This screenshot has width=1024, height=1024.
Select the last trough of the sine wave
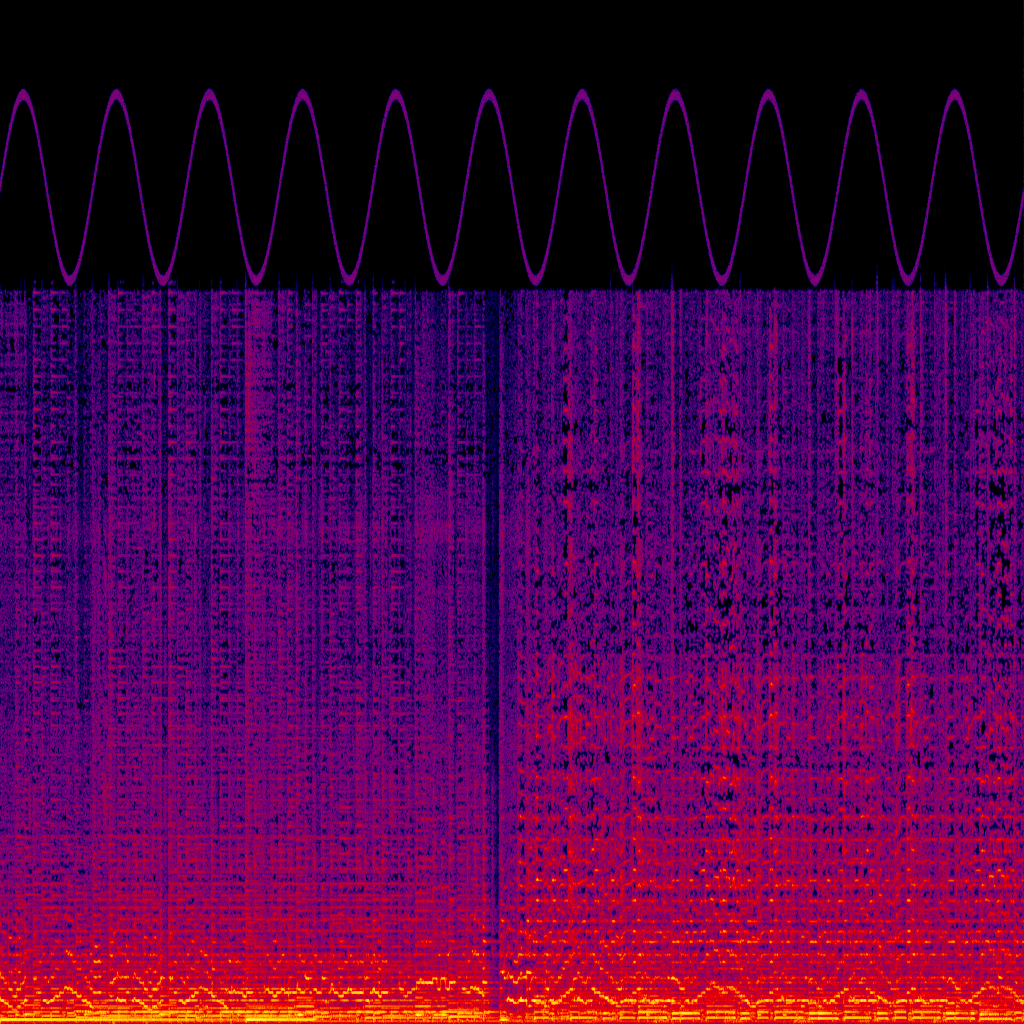point(1001,279)
